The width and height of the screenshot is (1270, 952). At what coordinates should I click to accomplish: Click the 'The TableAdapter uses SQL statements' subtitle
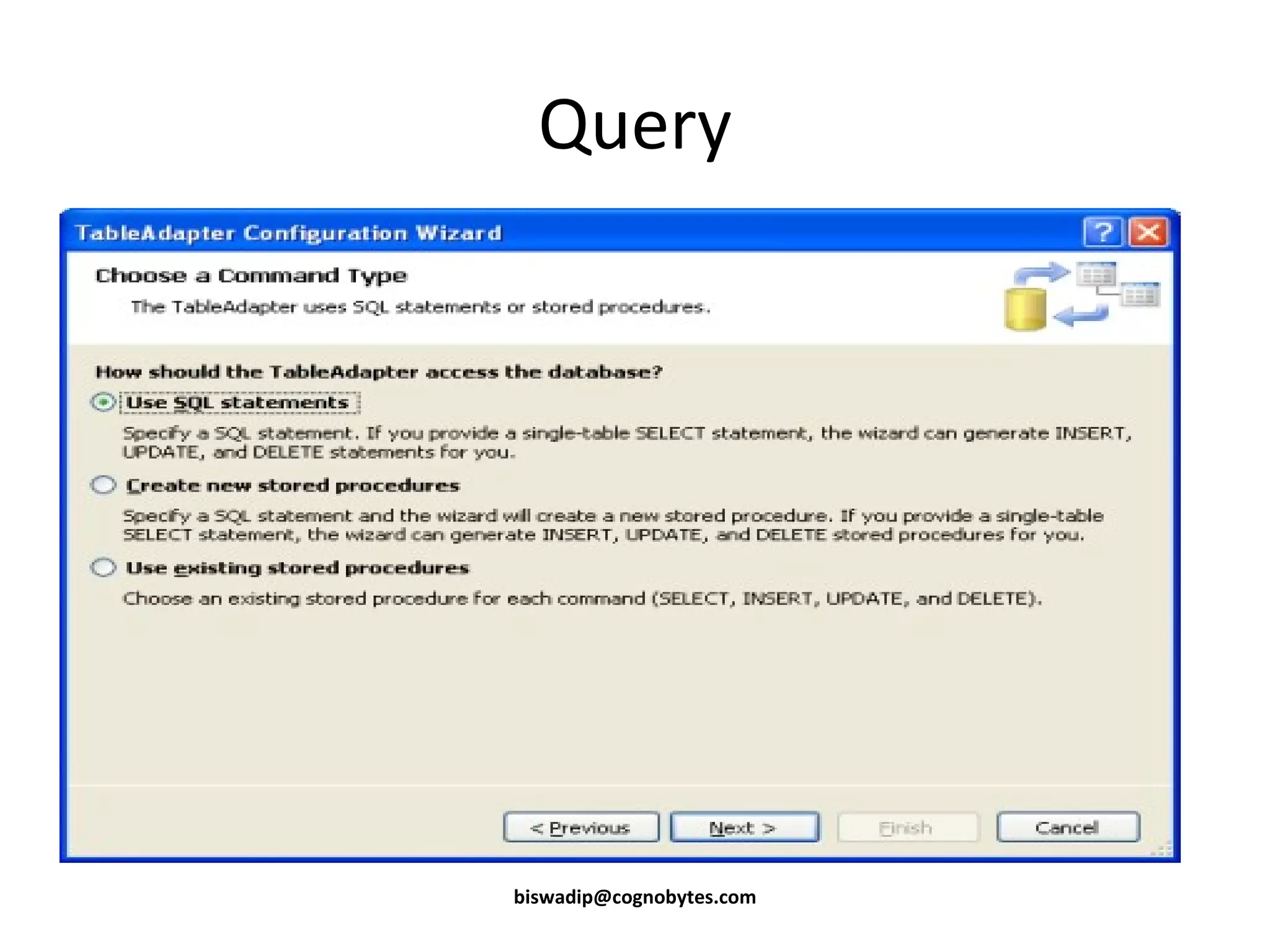421,307
